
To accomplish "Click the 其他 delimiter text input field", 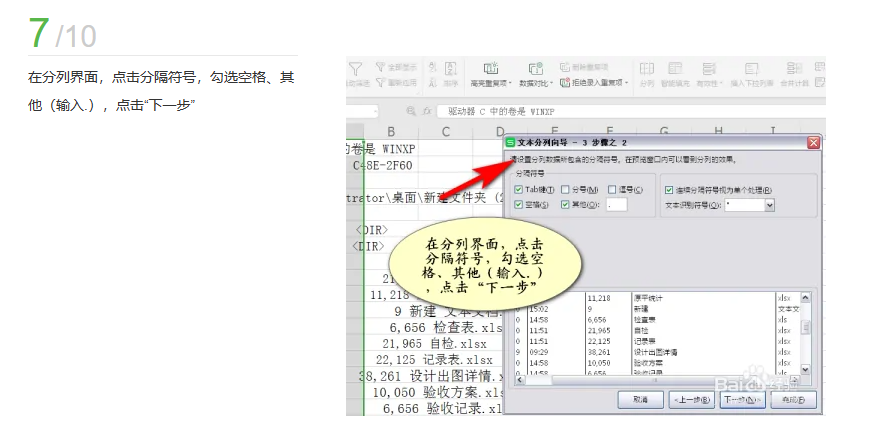I will pos(615,205).
